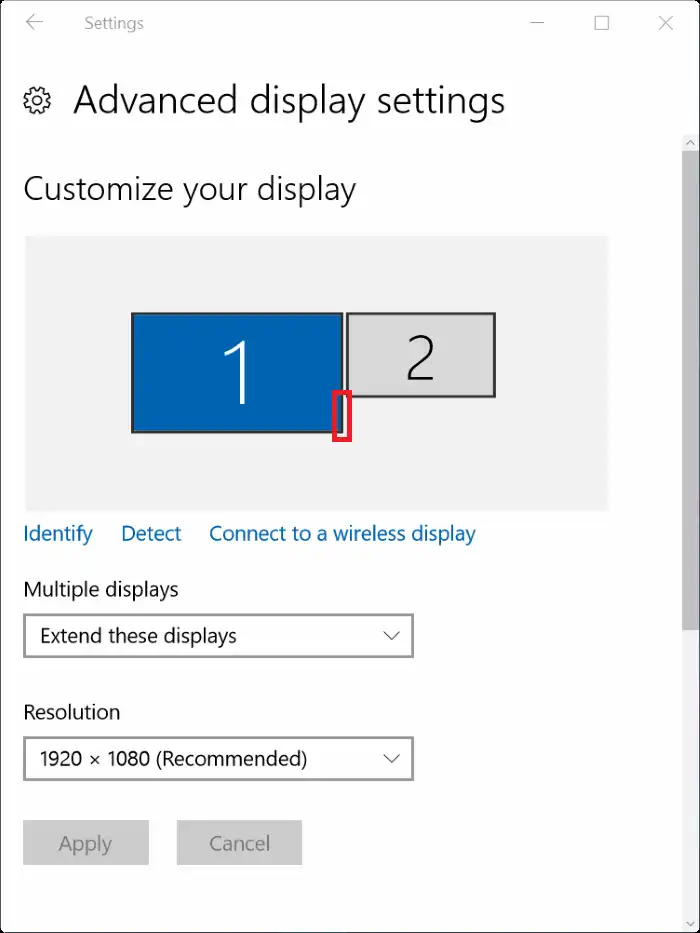Select display 1 thumbnail
Viewport: 700px width, 933px height.
(237, 372)
